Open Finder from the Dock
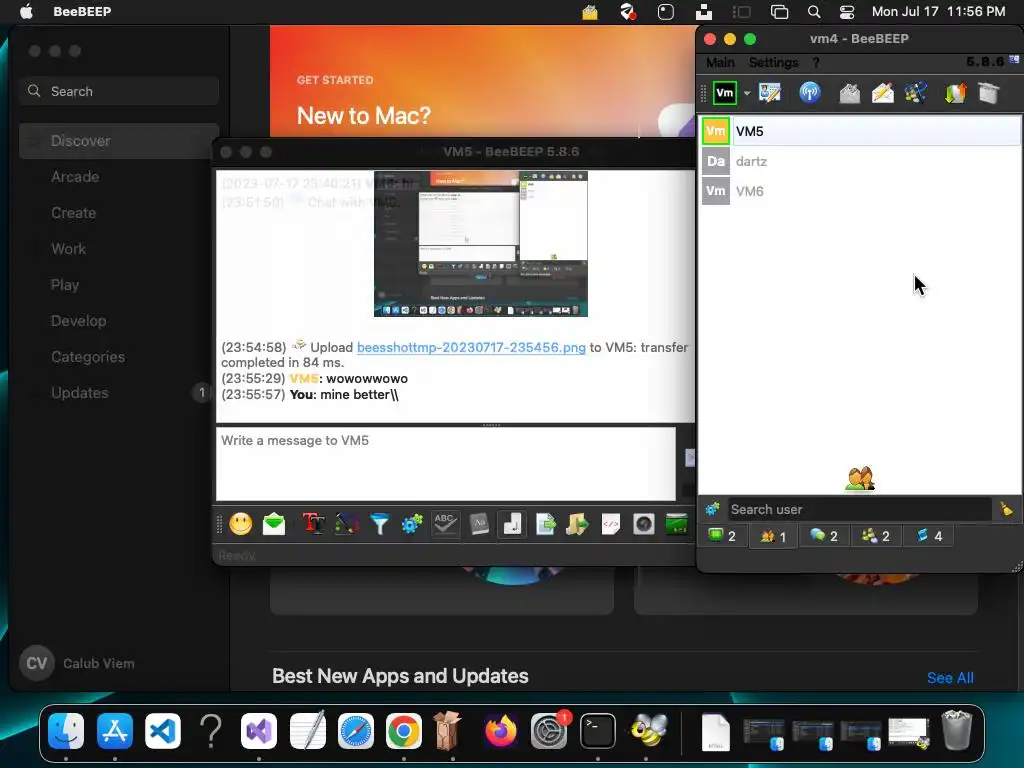The width and height of the screenshot is (1024, 768). (x=66, y=731)
